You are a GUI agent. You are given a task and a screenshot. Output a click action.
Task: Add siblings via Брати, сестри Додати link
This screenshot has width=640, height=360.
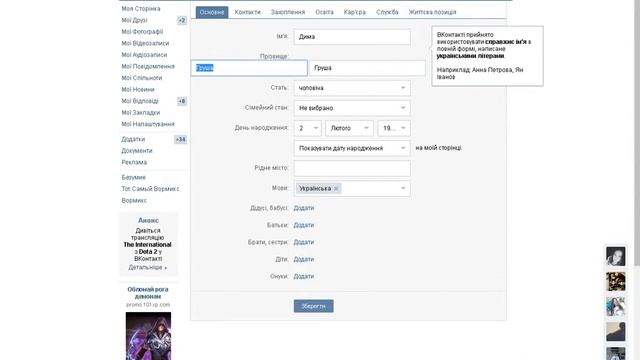click(x=304, y=242)
